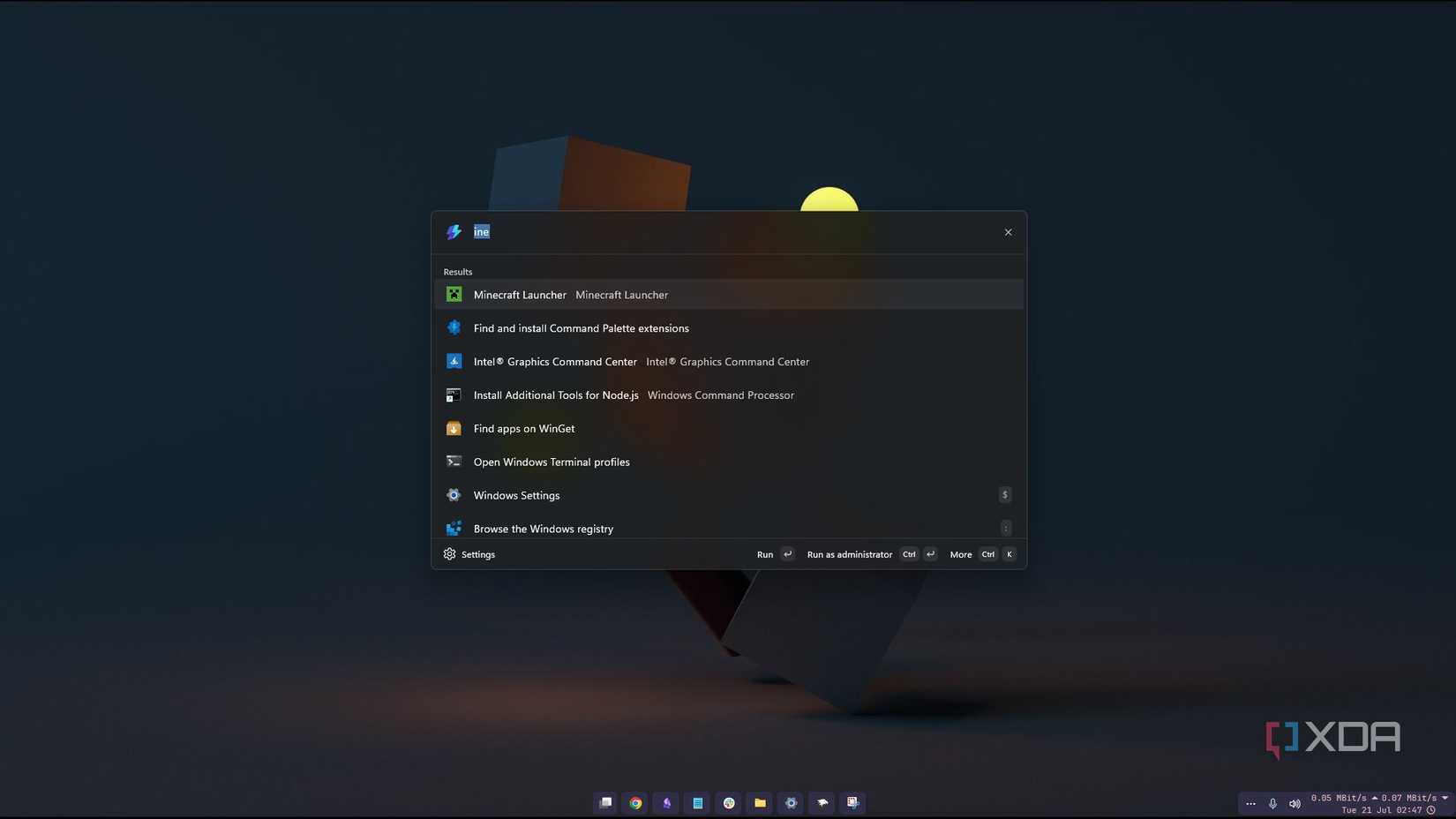Click the Intel Graphics Command Center icon
This screenshot has width=1456, height=819.
[x=454, y=361]
